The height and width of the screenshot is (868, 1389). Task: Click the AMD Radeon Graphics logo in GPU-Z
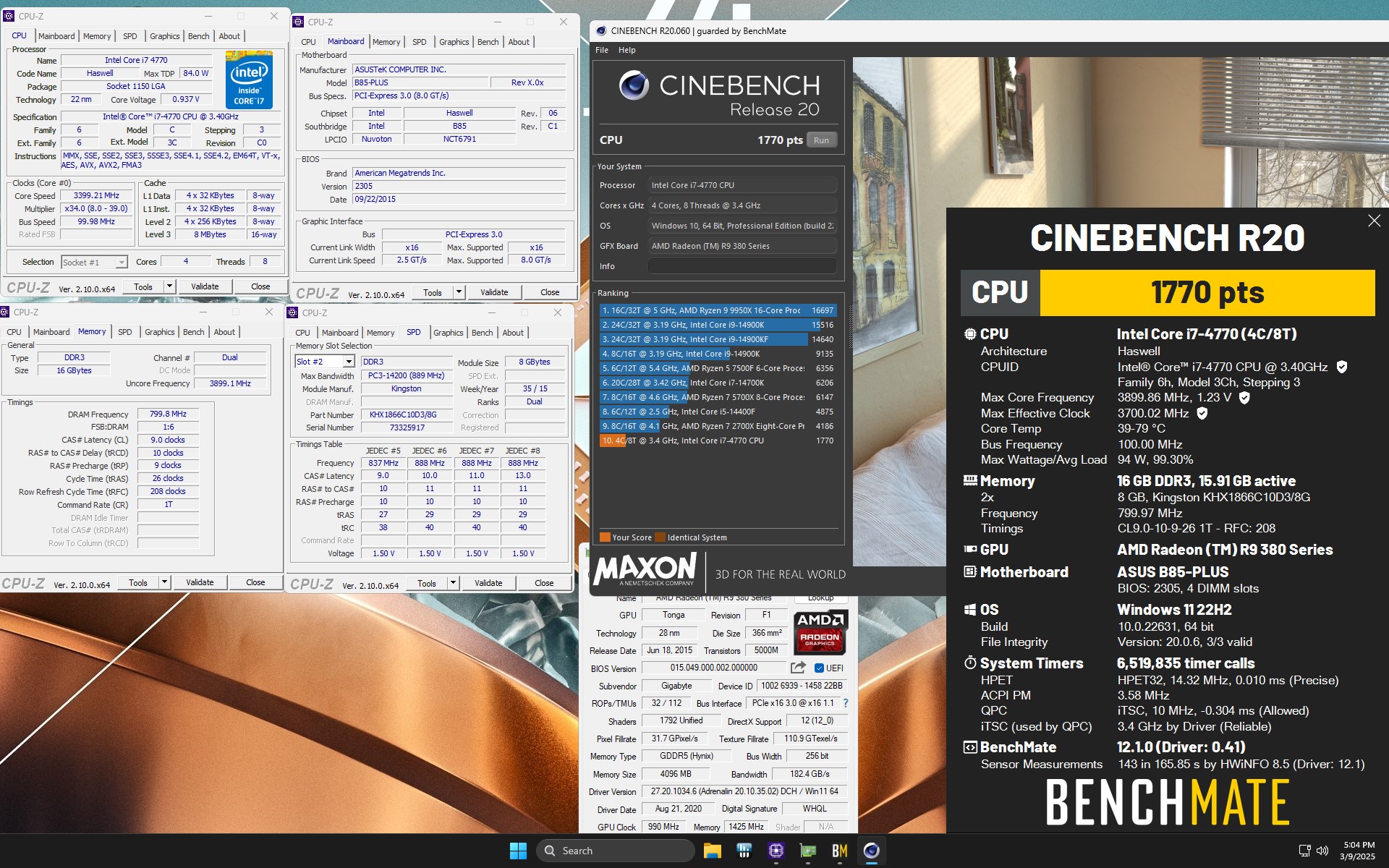pyautogui.click(x=820, y=632)
